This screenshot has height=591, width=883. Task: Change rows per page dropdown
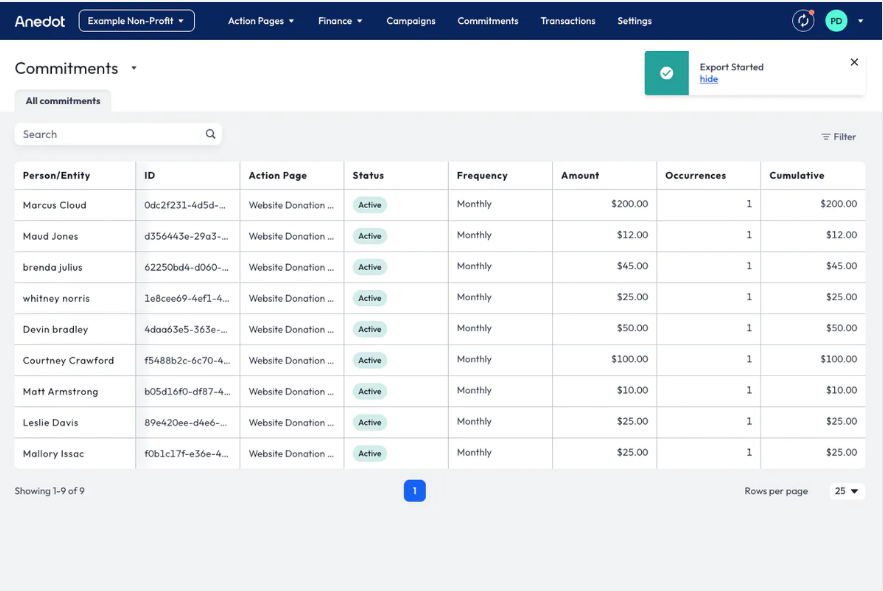(846, 491)
